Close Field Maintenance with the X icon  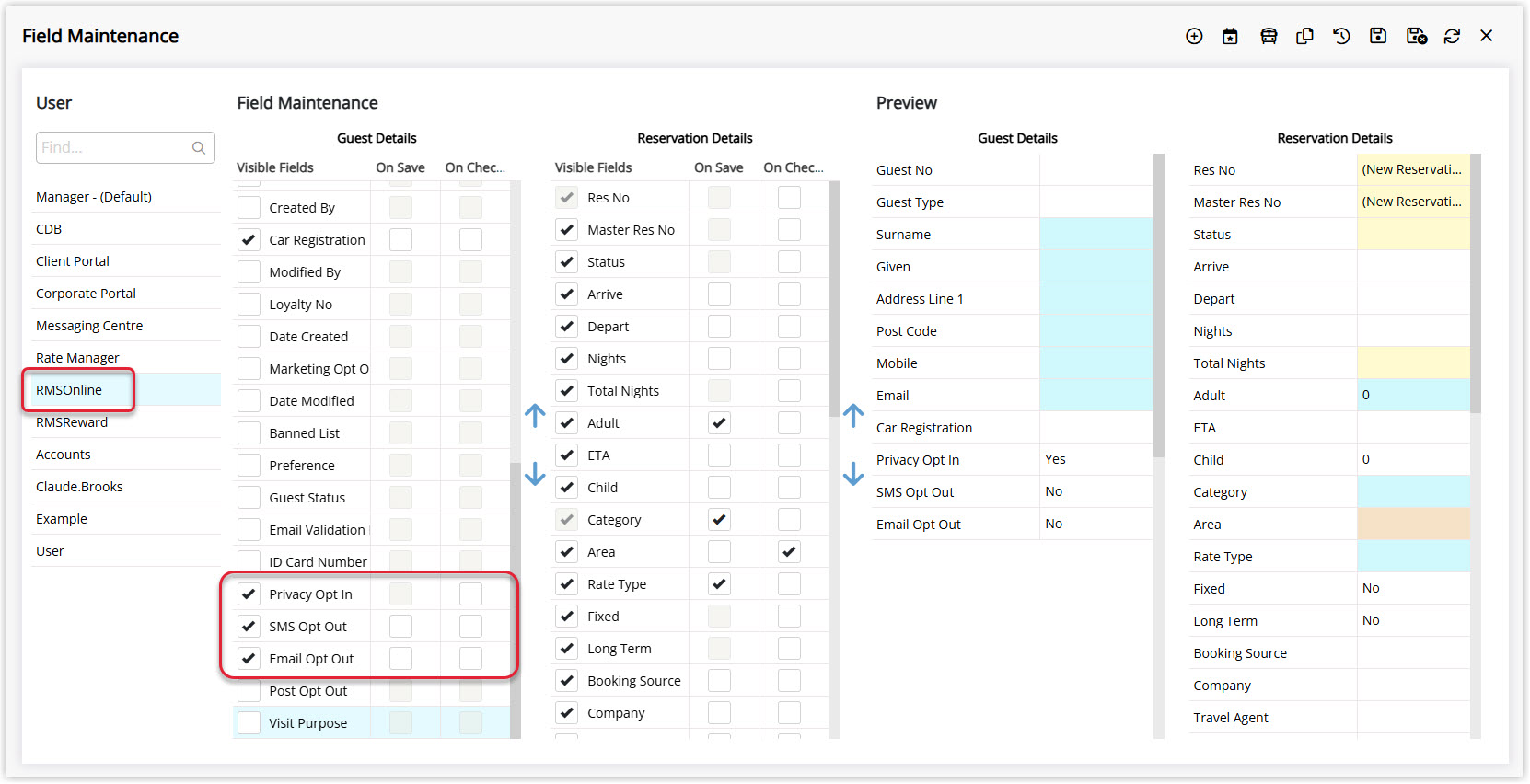click(1486, 36)
